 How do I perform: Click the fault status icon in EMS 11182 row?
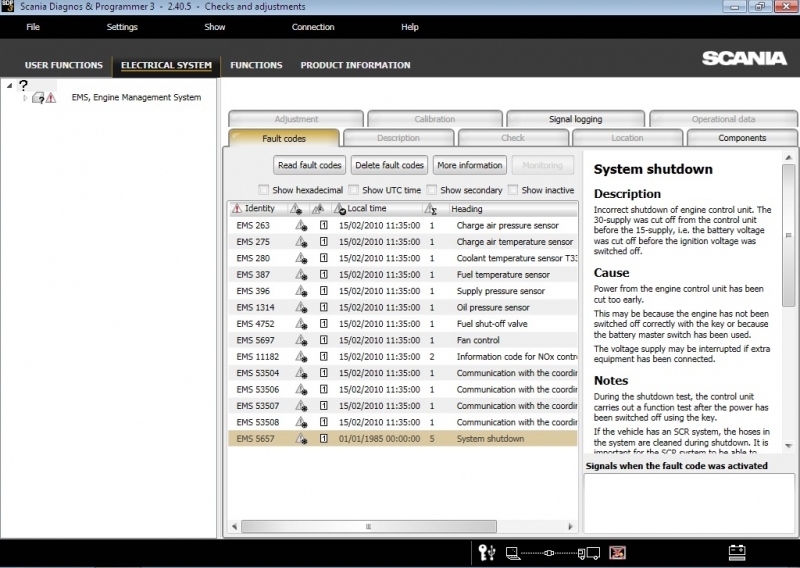(301, 356)
